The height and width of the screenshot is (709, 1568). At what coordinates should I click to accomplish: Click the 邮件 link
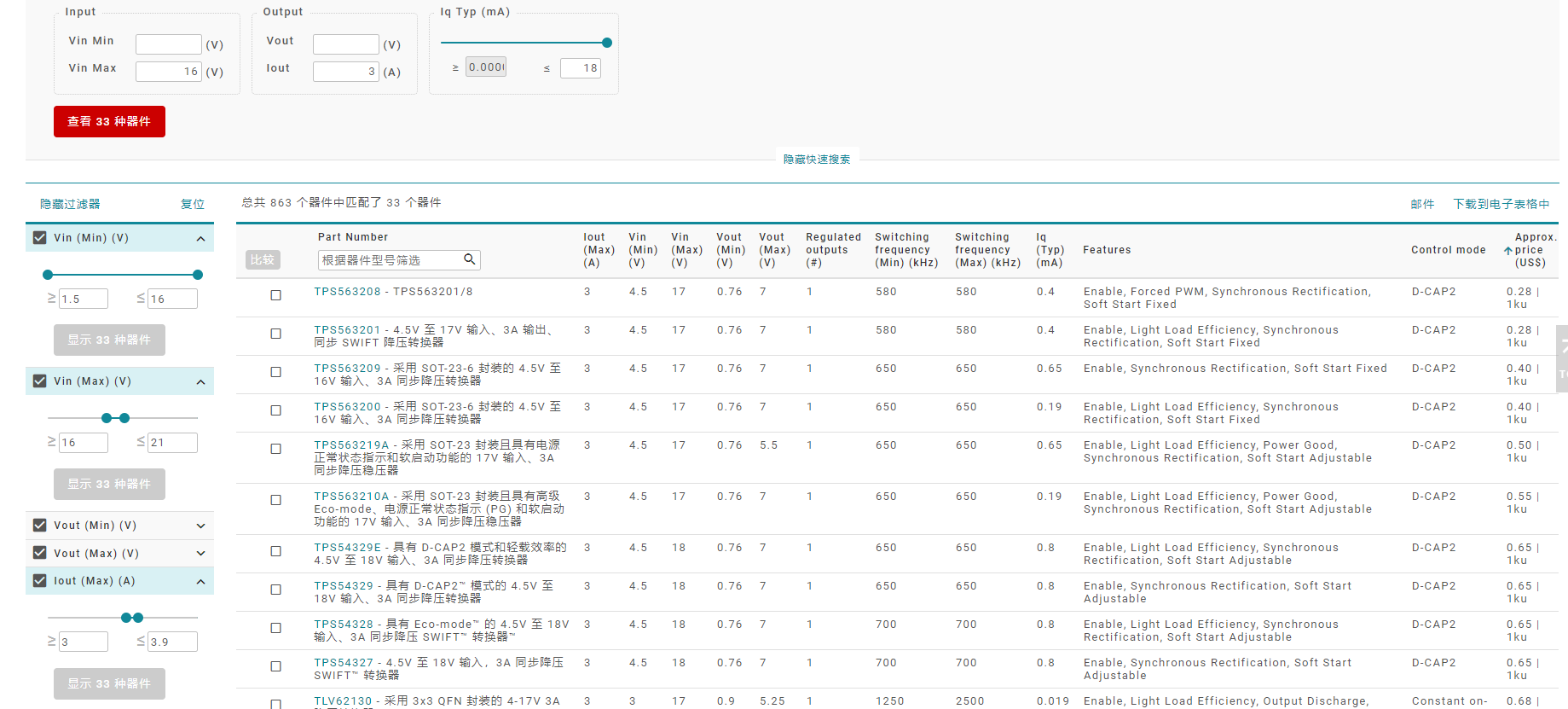[x=1422, y=204]
